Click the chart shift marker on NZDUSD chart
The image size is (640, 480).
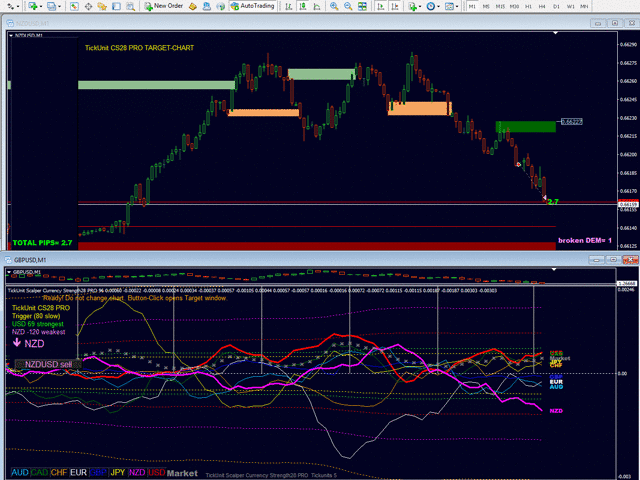pos(555,33)
